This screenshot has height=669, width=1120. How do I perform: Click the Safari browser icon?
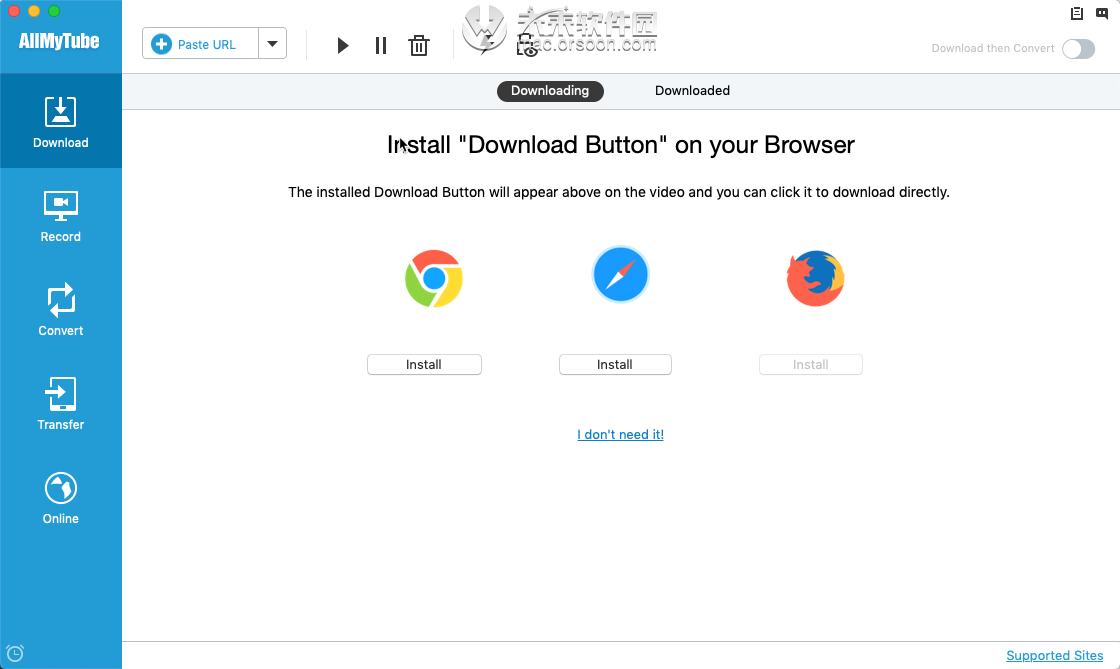pos(620,275)
